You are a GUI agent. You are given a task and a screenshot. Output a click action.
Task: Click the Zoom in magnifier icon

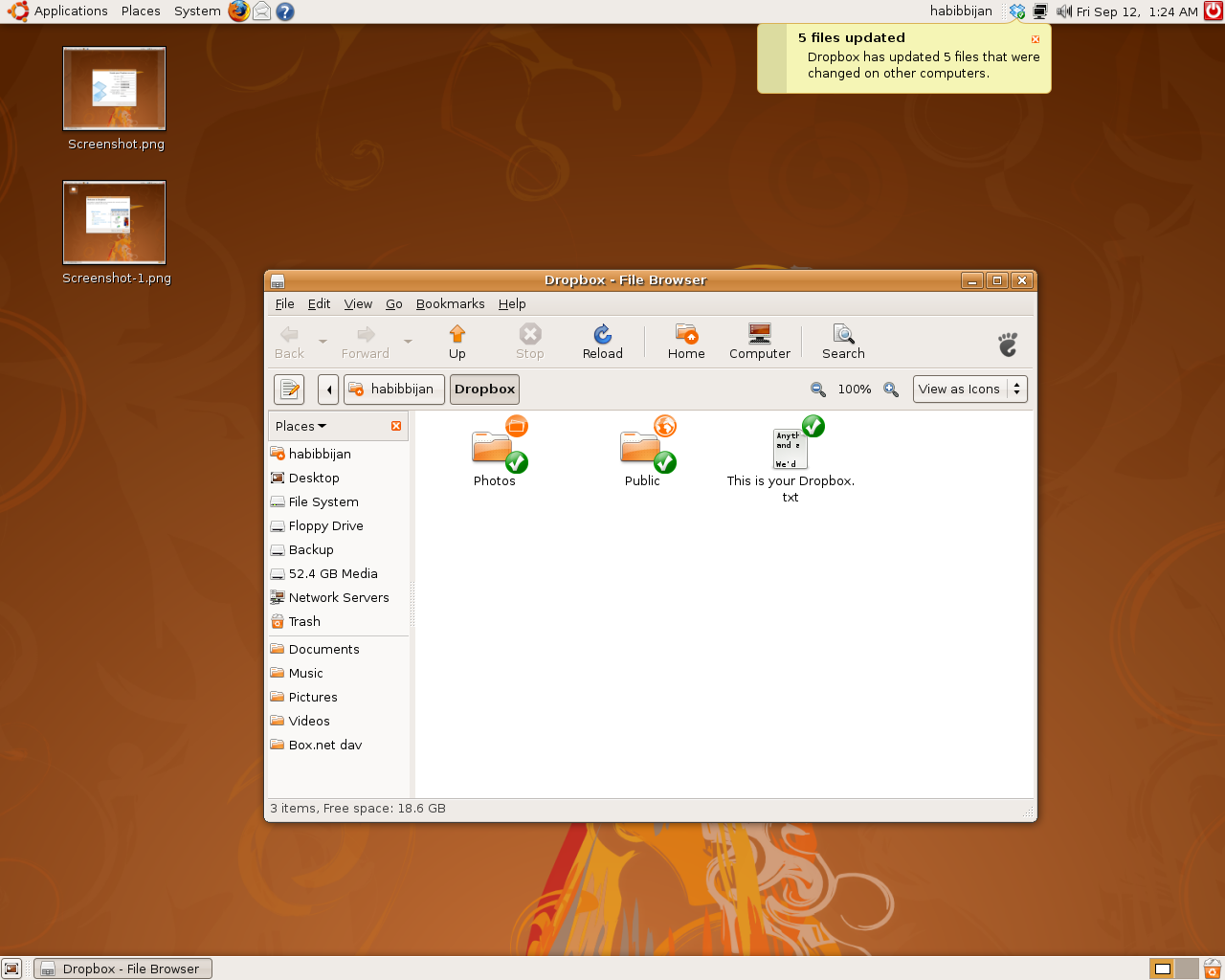[891, 390]
